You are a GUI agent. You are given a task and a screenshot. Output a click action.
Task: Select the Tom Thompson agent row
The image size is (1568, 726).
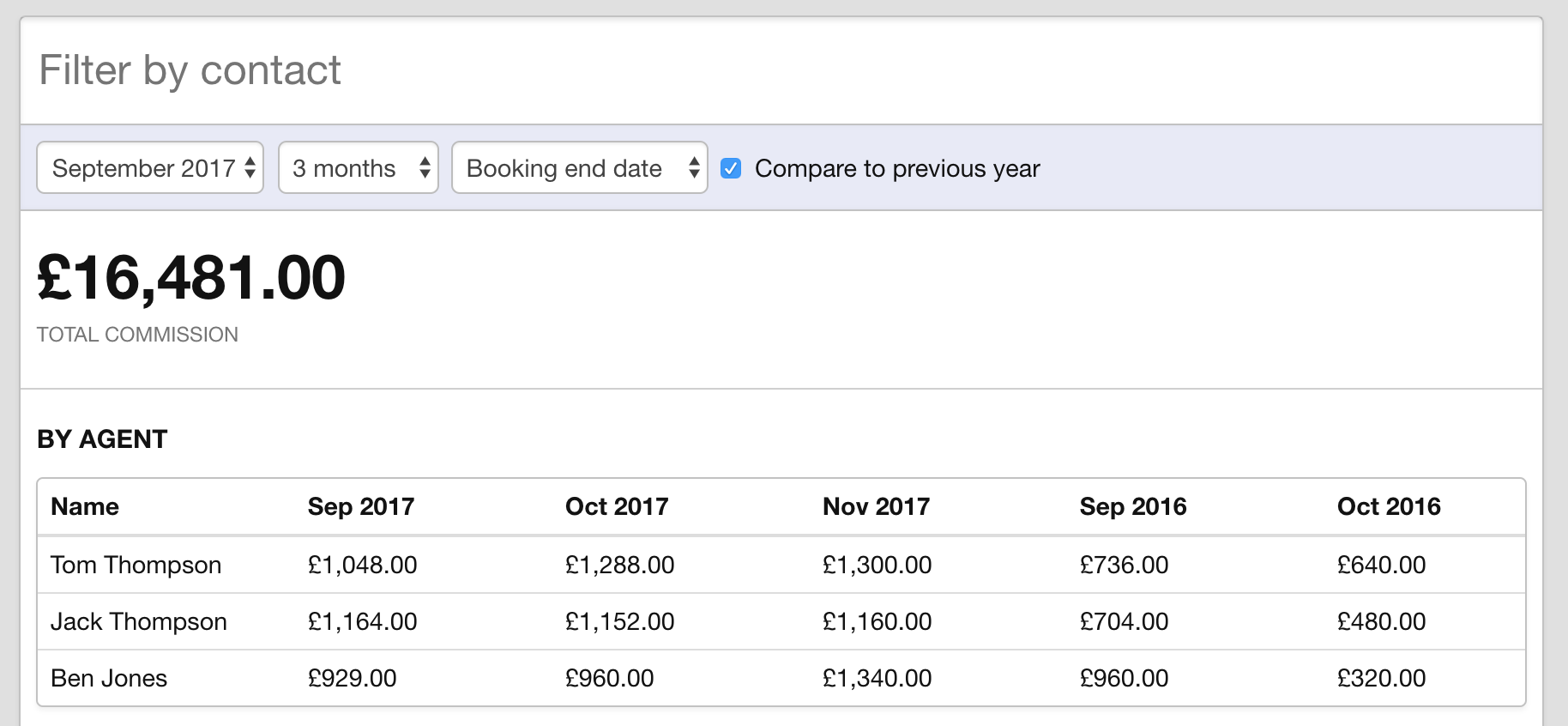pos(781,565)
